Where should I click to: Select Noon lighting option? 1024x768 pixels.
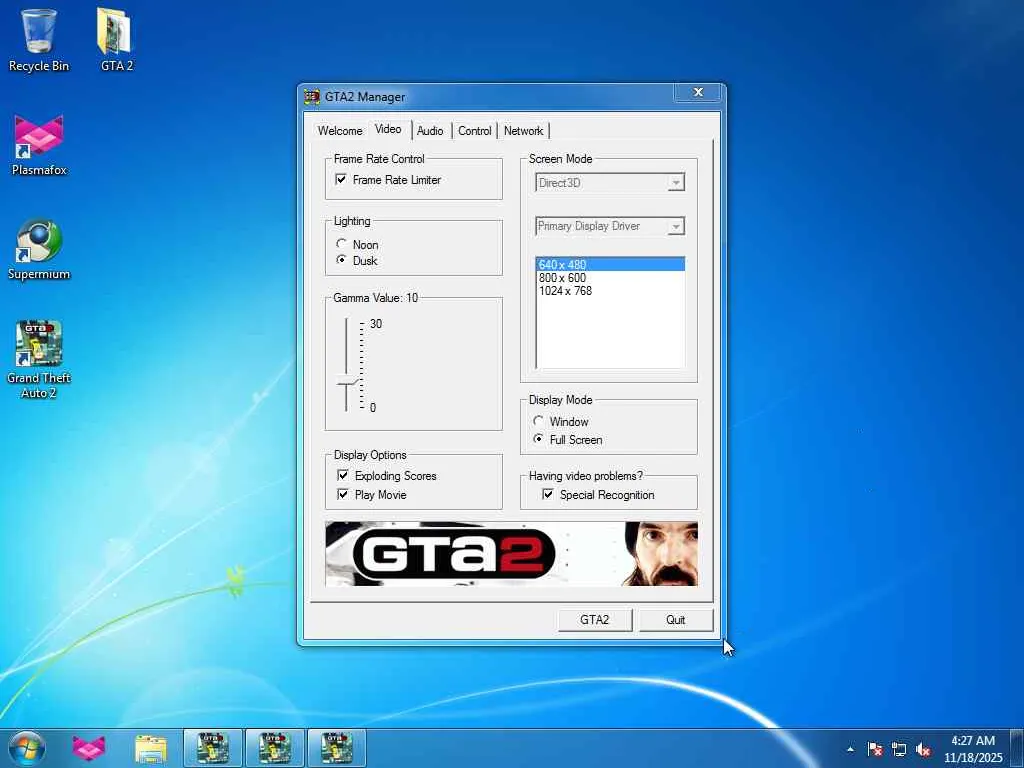(x=341, y=244)
